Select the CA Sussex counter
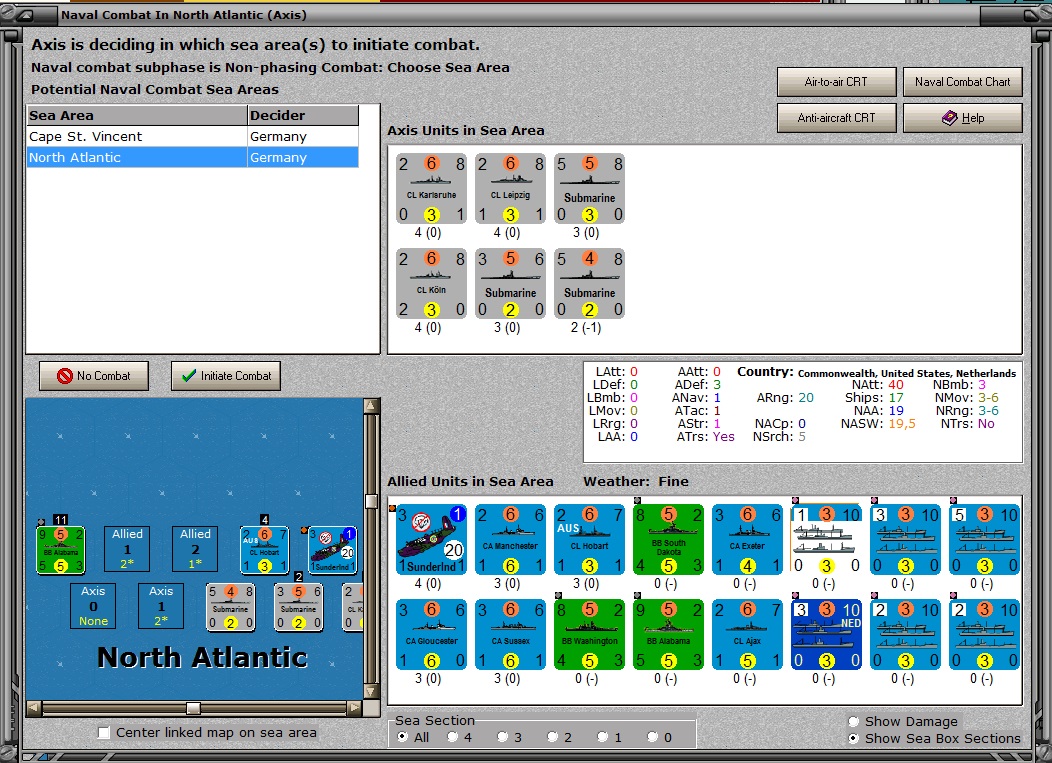Viewport: 1052px width, 763px height. [x=511, y=634]
